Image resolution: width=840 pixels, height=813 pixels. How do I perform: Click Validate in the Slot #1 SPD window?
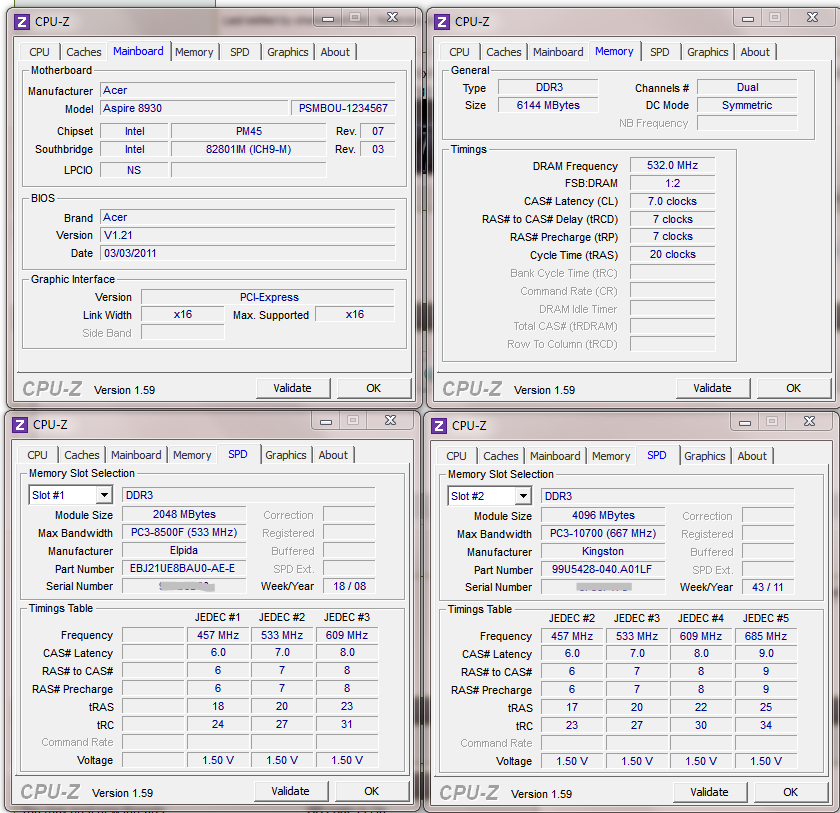pos(290,791)
